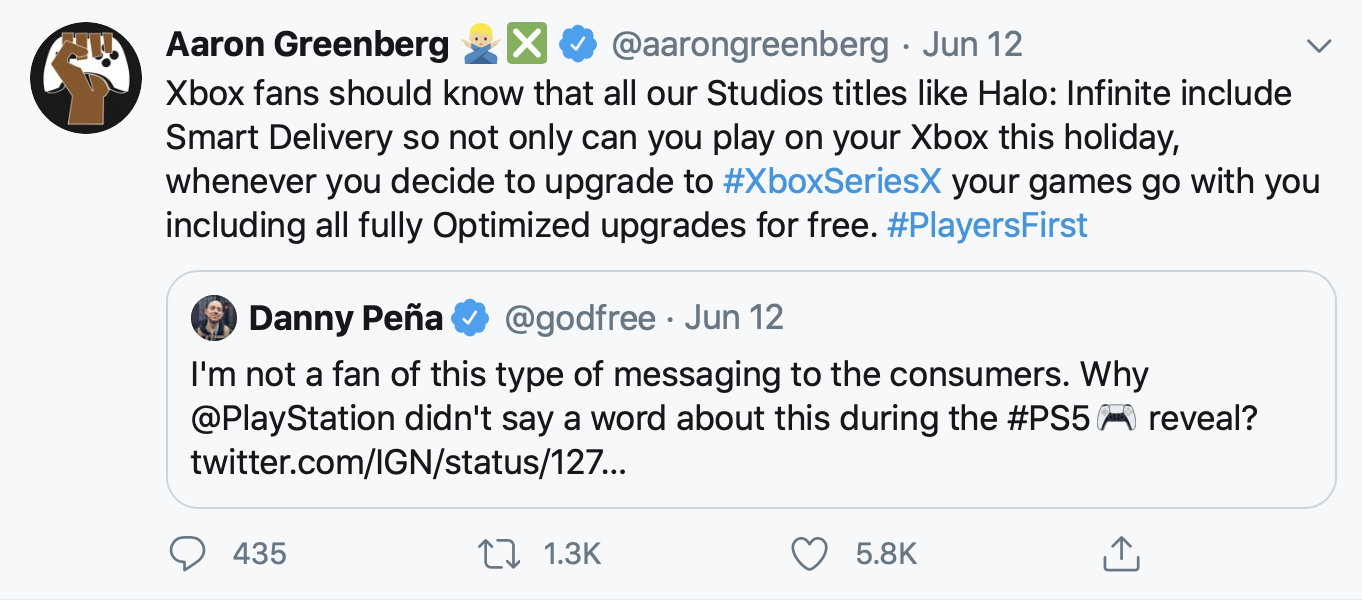
Task: Open Aaron Greenberg display name
Action: coord(307,45)
